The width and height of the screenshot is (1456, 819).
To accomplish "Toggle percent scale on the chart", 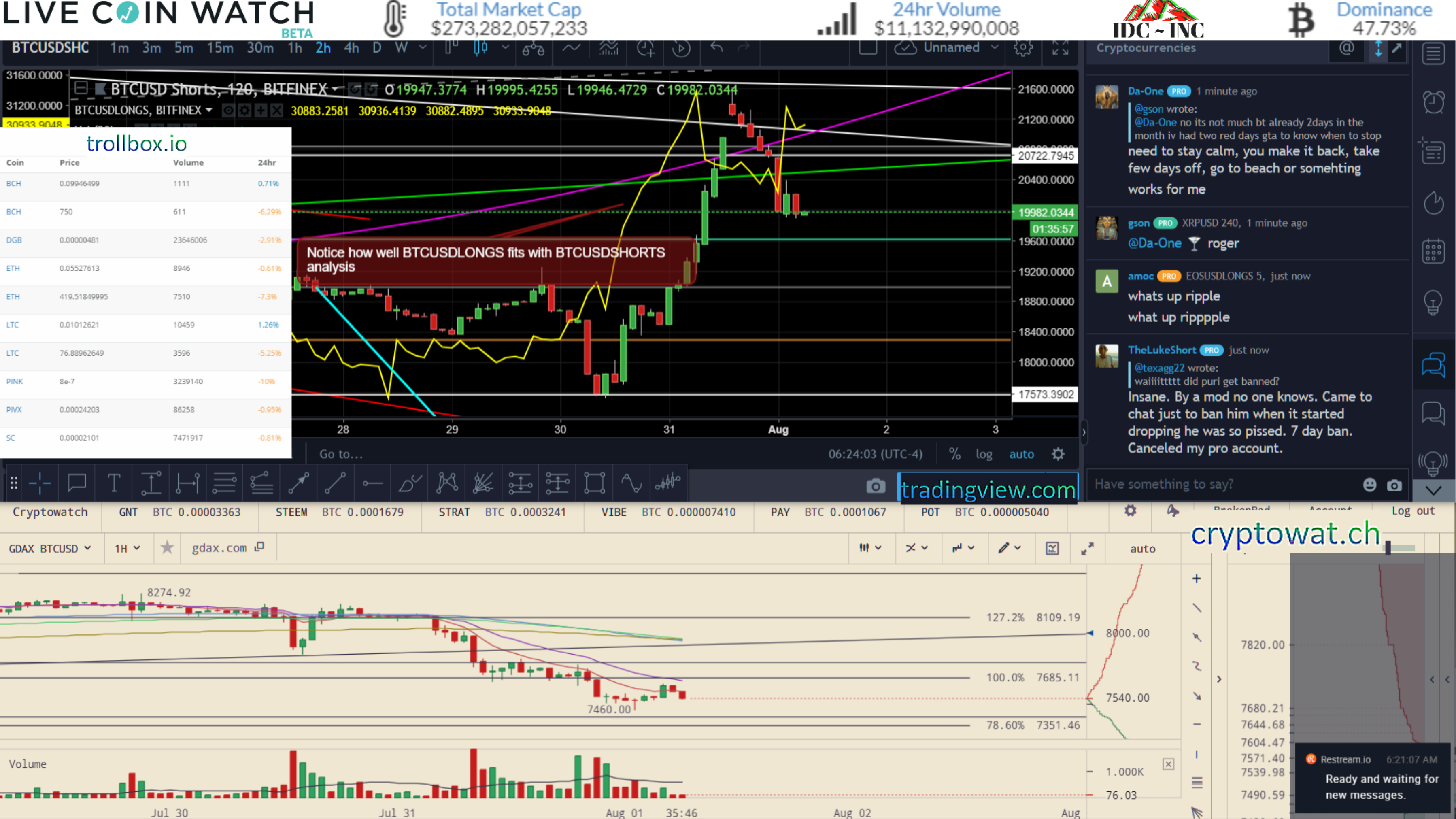I will (954, 454).
